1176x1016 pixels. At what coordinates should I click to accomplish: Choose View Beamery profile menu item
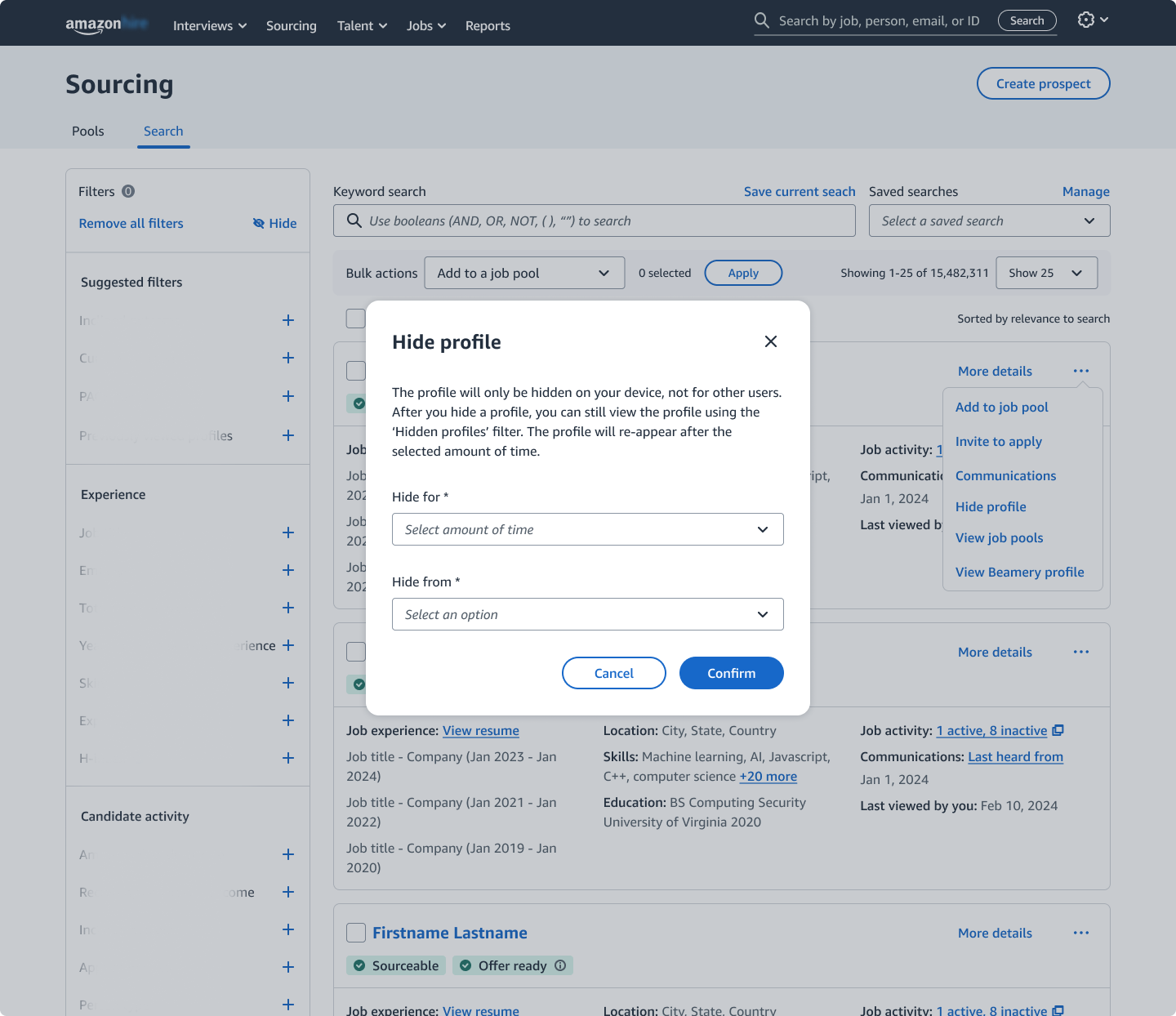[1020, 572]
